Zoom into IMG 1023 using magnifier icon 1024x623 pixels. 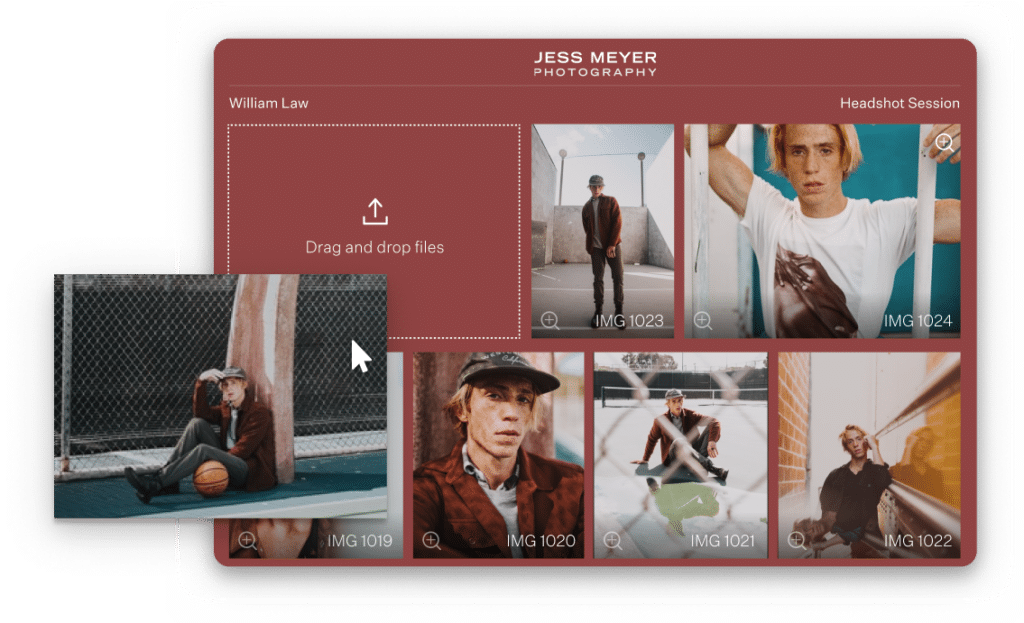coord(550,321)
